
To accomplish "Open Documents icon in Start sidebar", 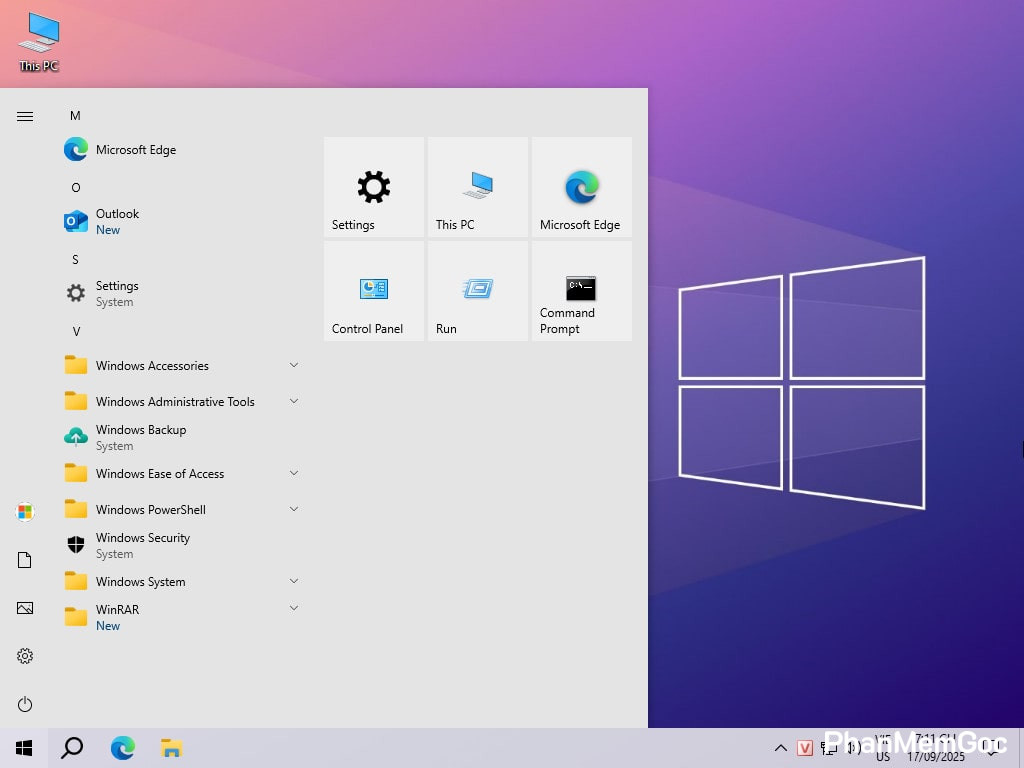I will click(x=25, y=560).
